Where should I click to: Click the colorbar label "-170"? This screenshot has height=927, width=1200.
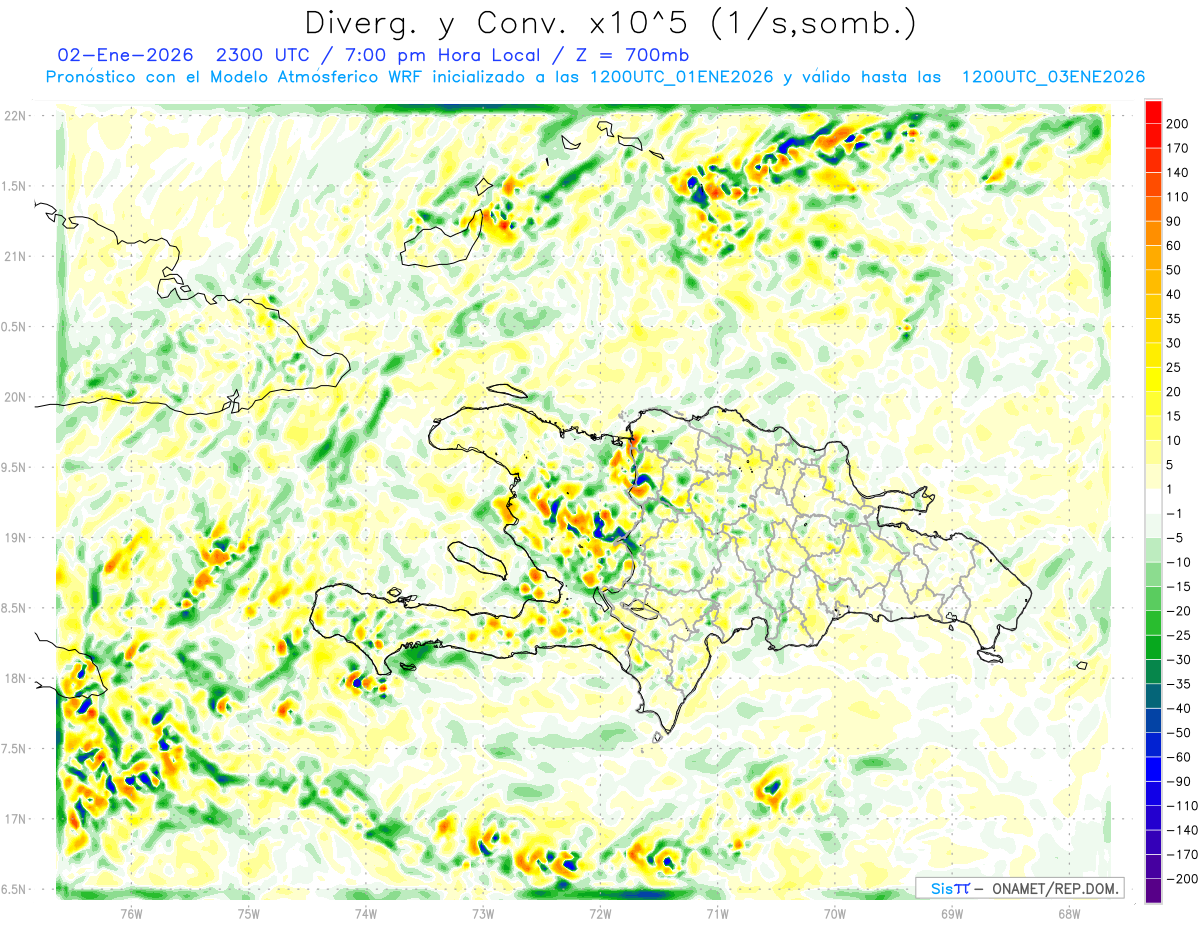pyautogui.click(x=1183, y=855)
